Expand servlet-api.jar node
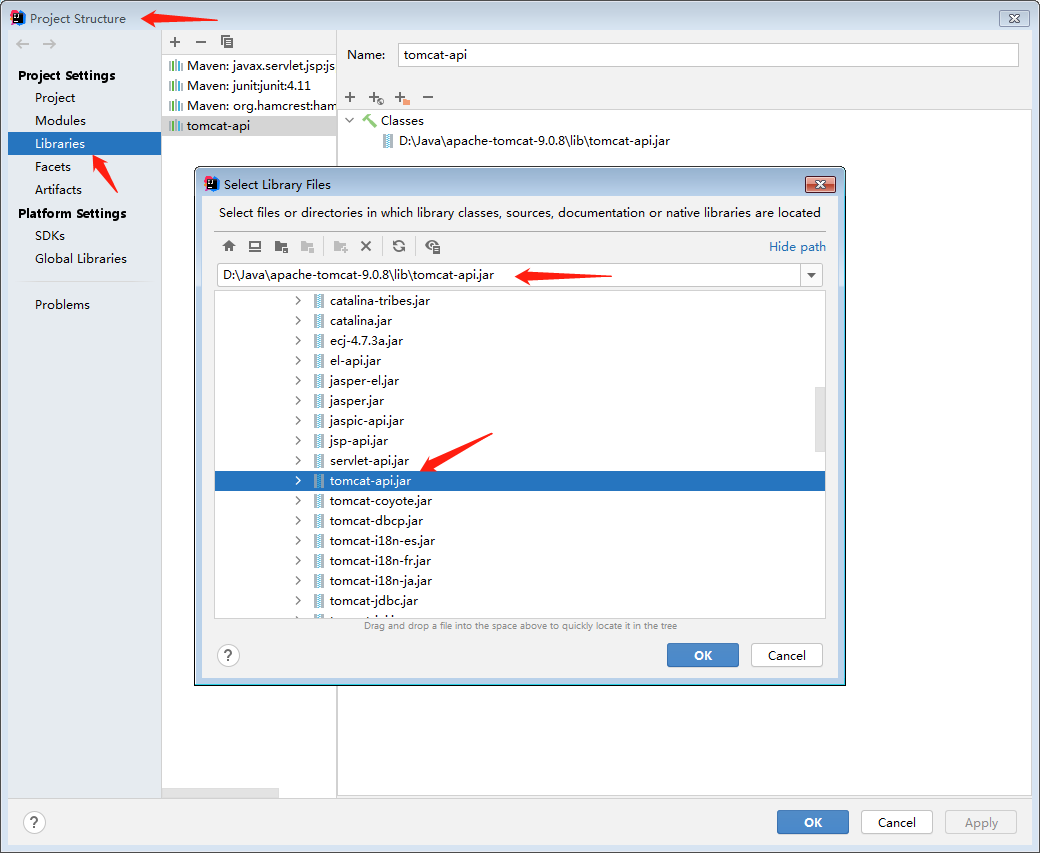 298,460
